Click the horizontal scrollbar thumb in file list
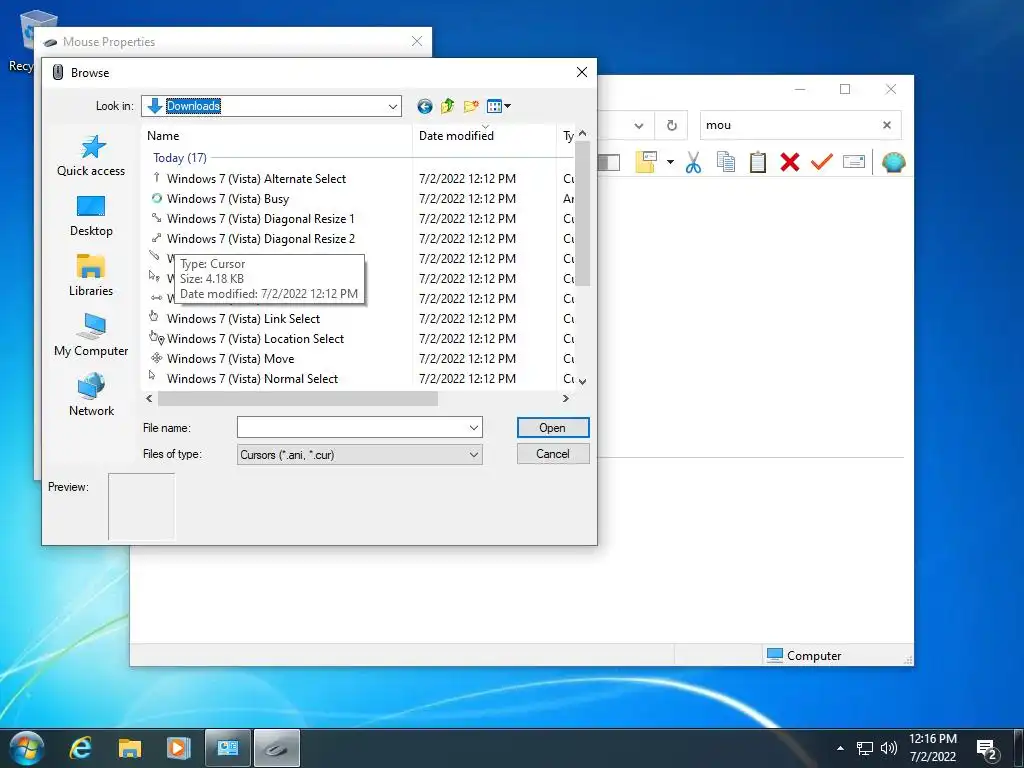The width and height of the screenshot is (1024, 768). pos(298,398)
